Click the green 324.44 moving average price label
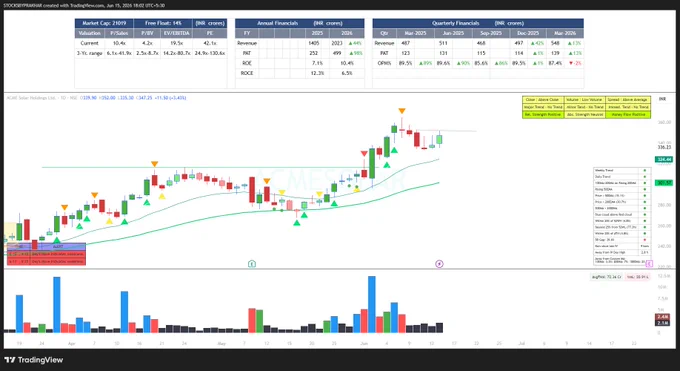680x371 pixels. [664, 160]
